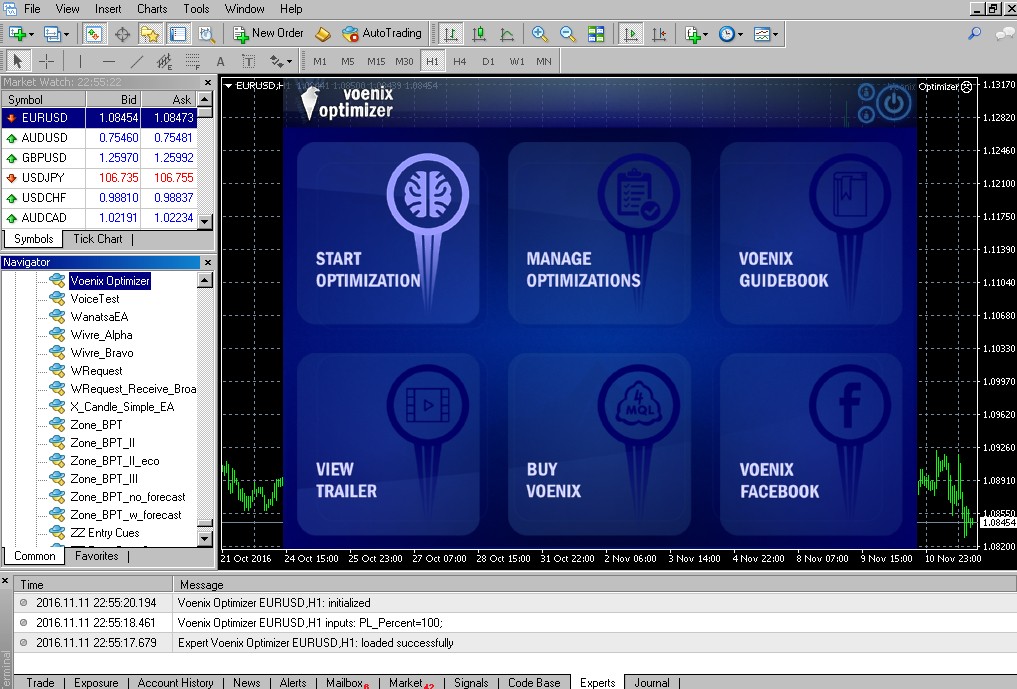
Task: Expand the chart templates dropdown
Action: 775,34
